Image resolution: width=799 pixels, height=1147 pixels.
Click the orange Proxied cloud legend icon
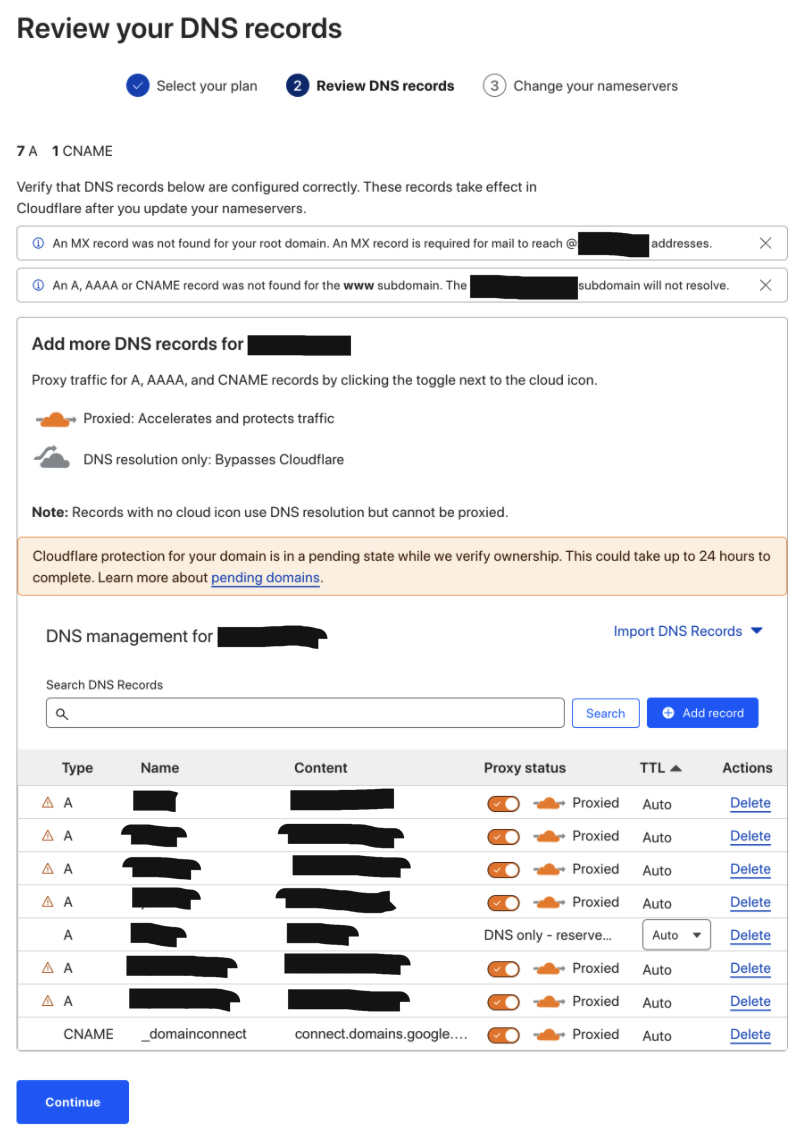coord(55,419)
